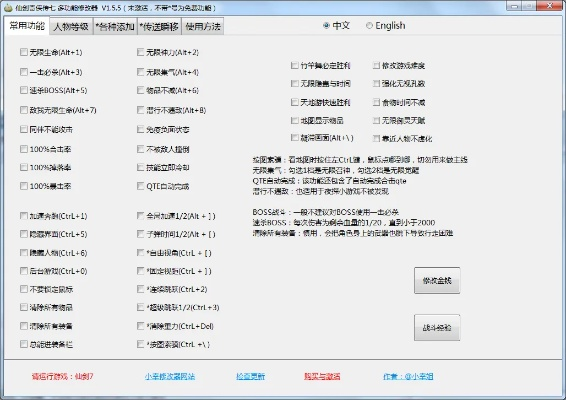Click the trainer app icon in title bar
The width and height of the screenshot is (566, 400).
tap(8, 8)
